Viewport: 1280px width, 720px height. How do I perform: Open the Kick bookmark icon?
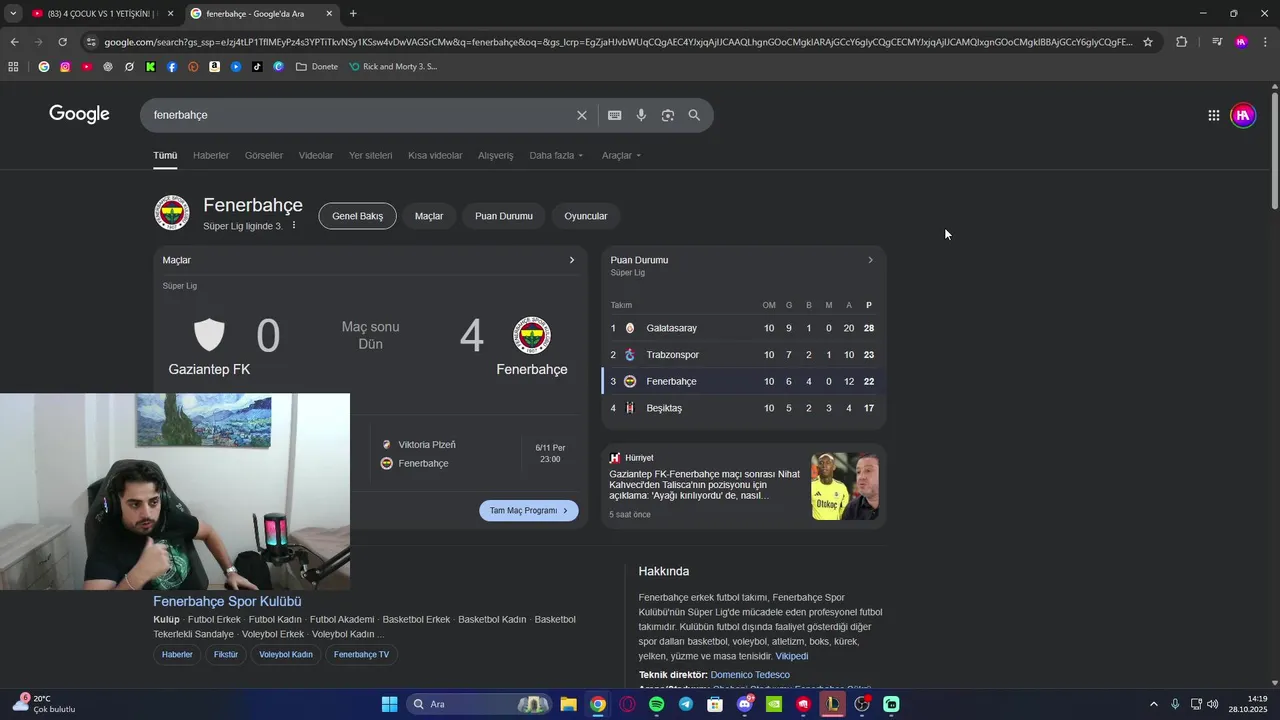click(151, 67)
